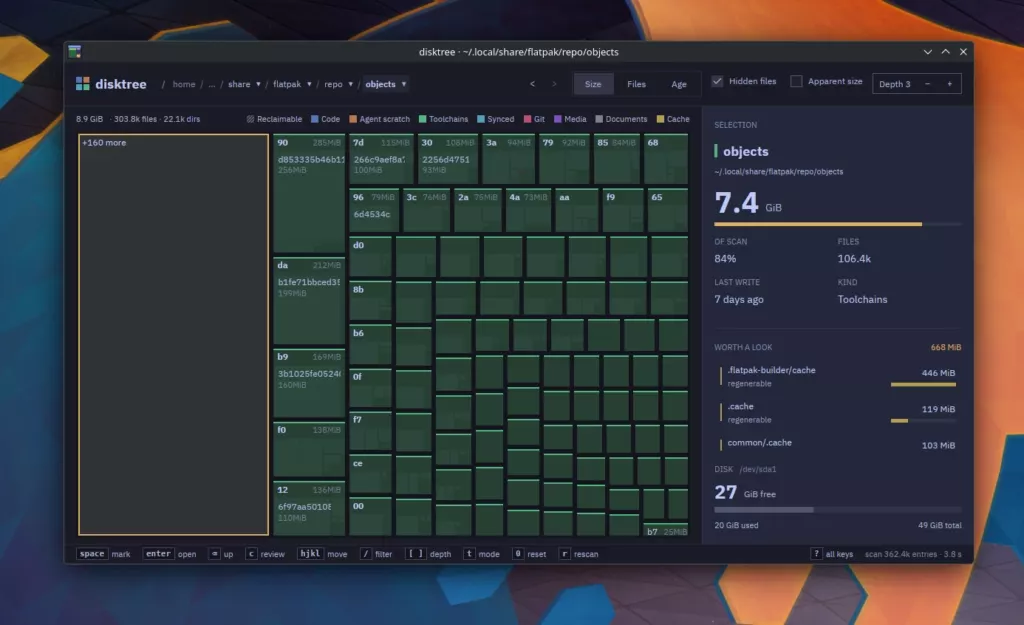Select the 3c treemap block 76MiB

(x=426, y=210)
